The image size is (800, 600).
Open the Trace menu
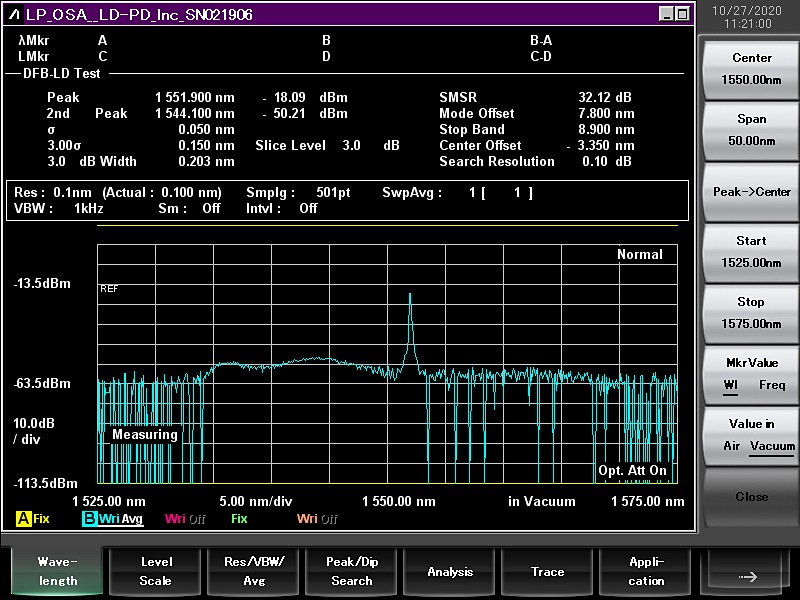pyautogui.click(x=548, y=572)
